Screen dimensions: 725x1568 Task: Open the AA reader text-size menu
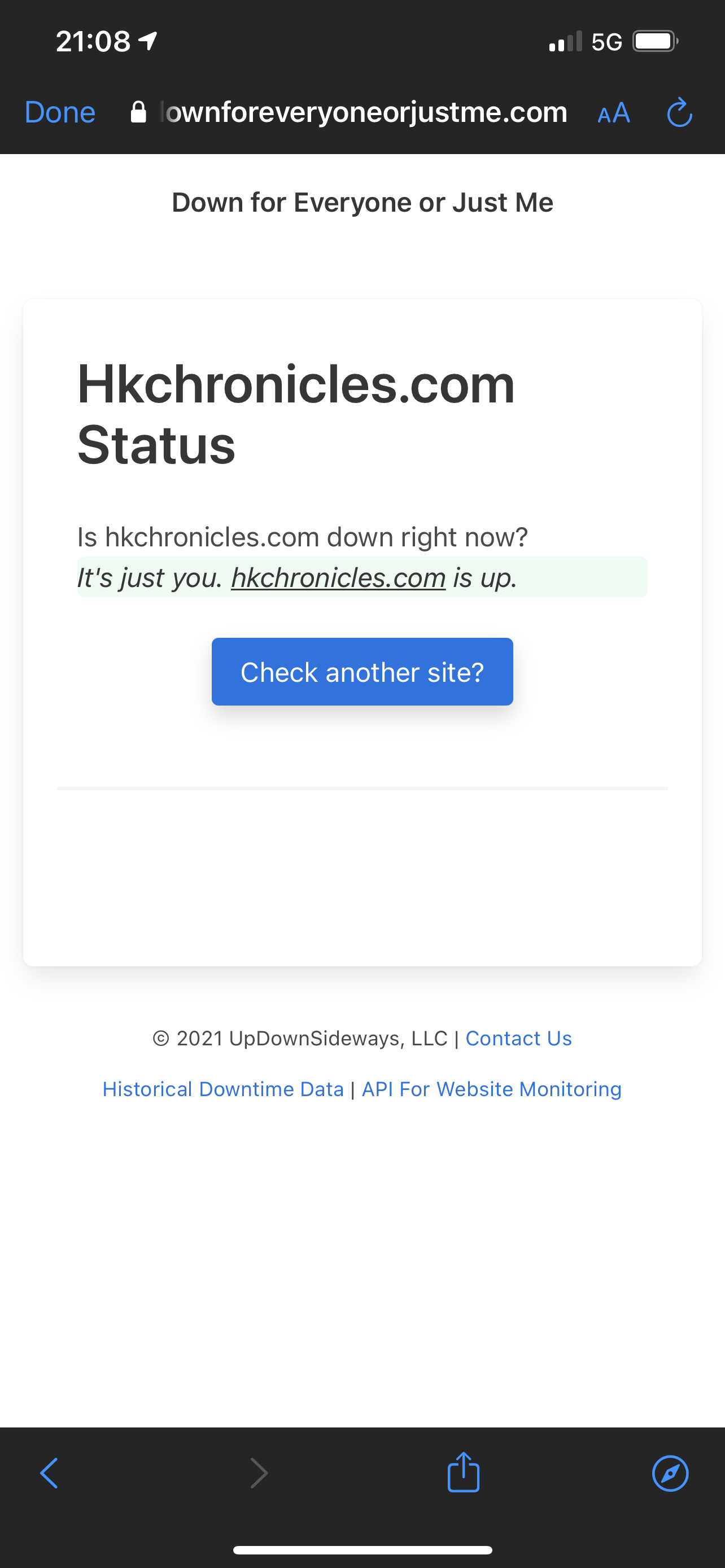tap(614, 113)
